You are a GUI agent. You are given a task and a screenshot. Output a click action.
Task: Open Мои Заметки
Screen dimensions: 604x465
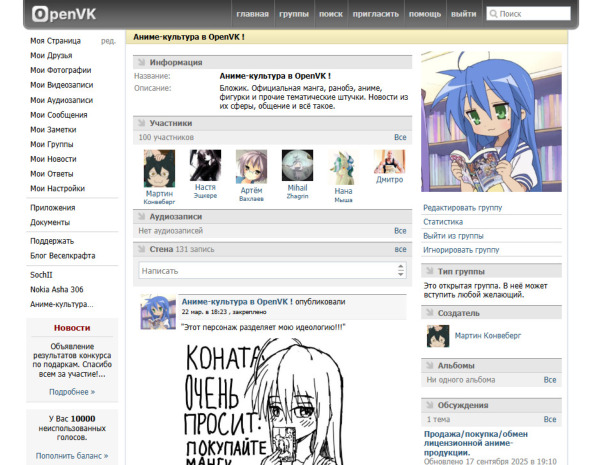(53, 129)
